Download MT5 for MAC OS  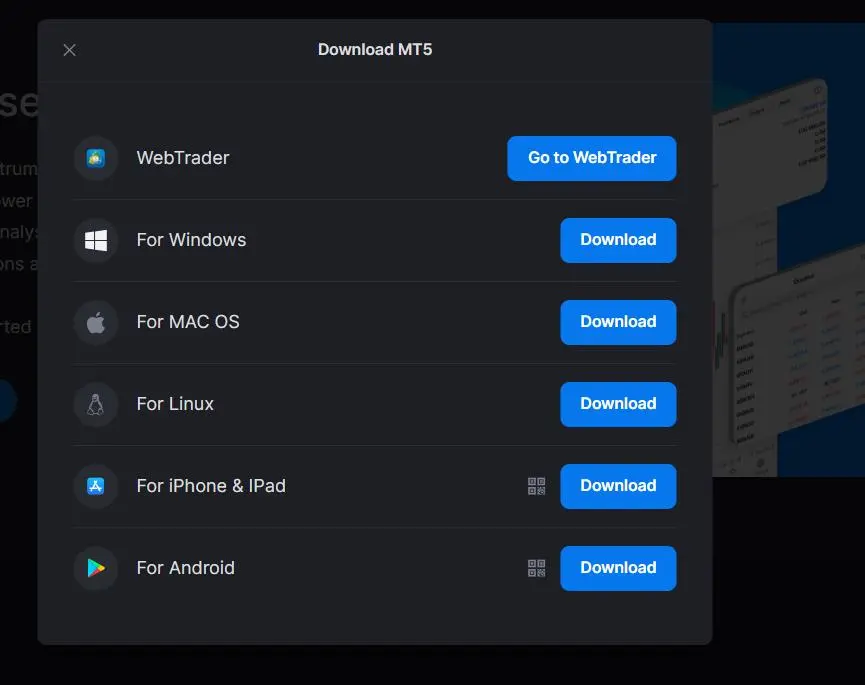point(618,323)
